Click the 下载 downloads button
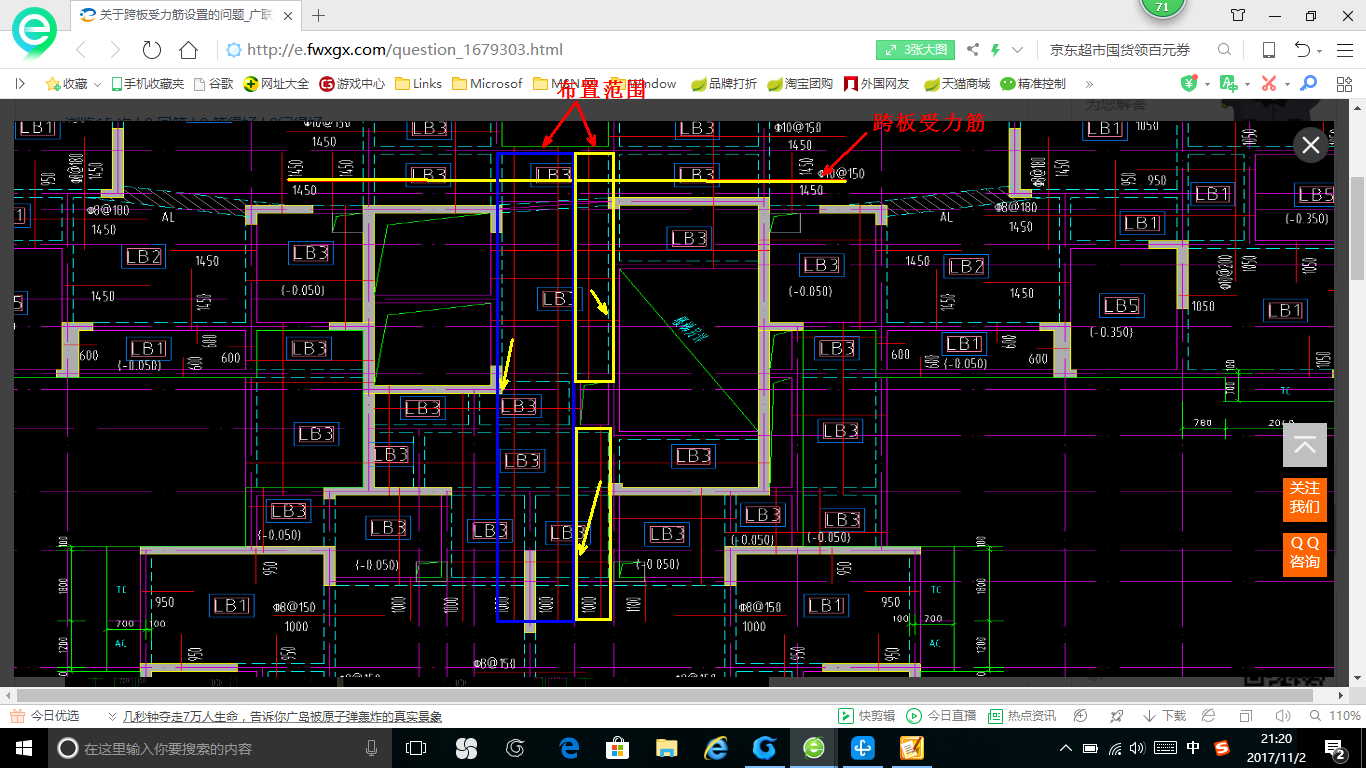The image size is (1366, 768). click(1165, 716)
